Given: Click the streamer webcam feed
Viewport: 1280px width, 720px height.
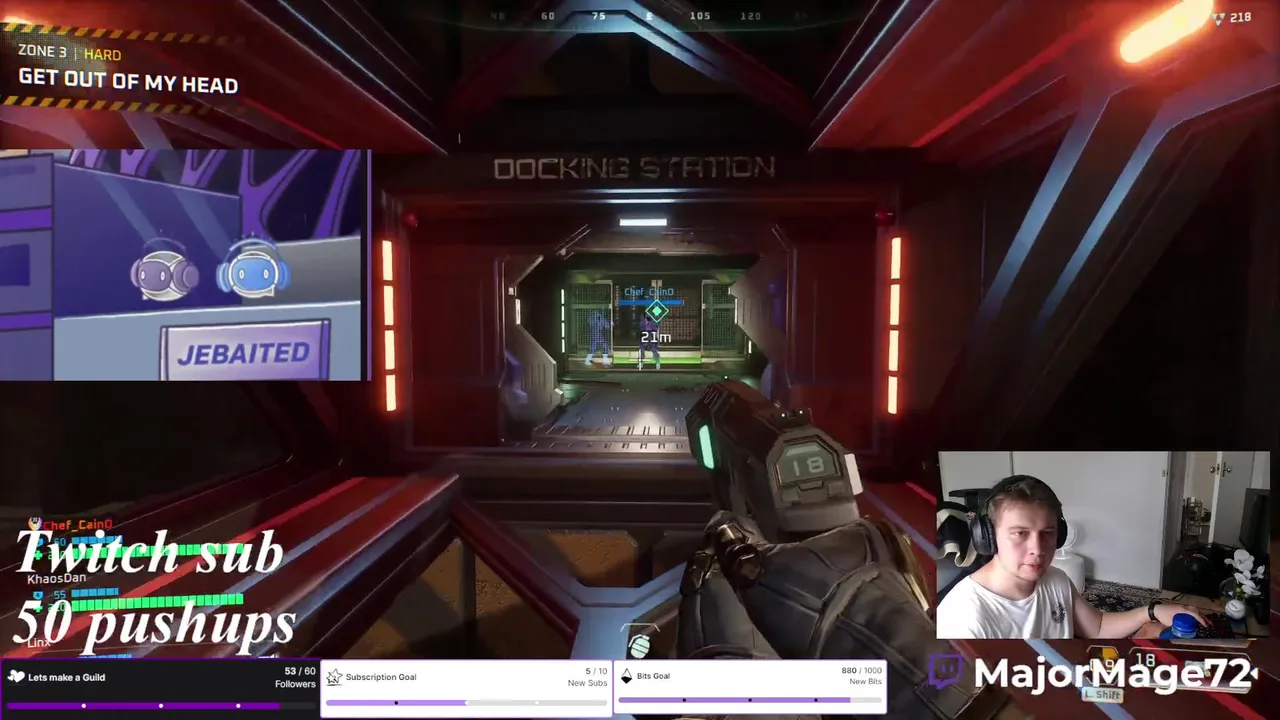Looking at the screenshot, I should (x=1103, y=545).
